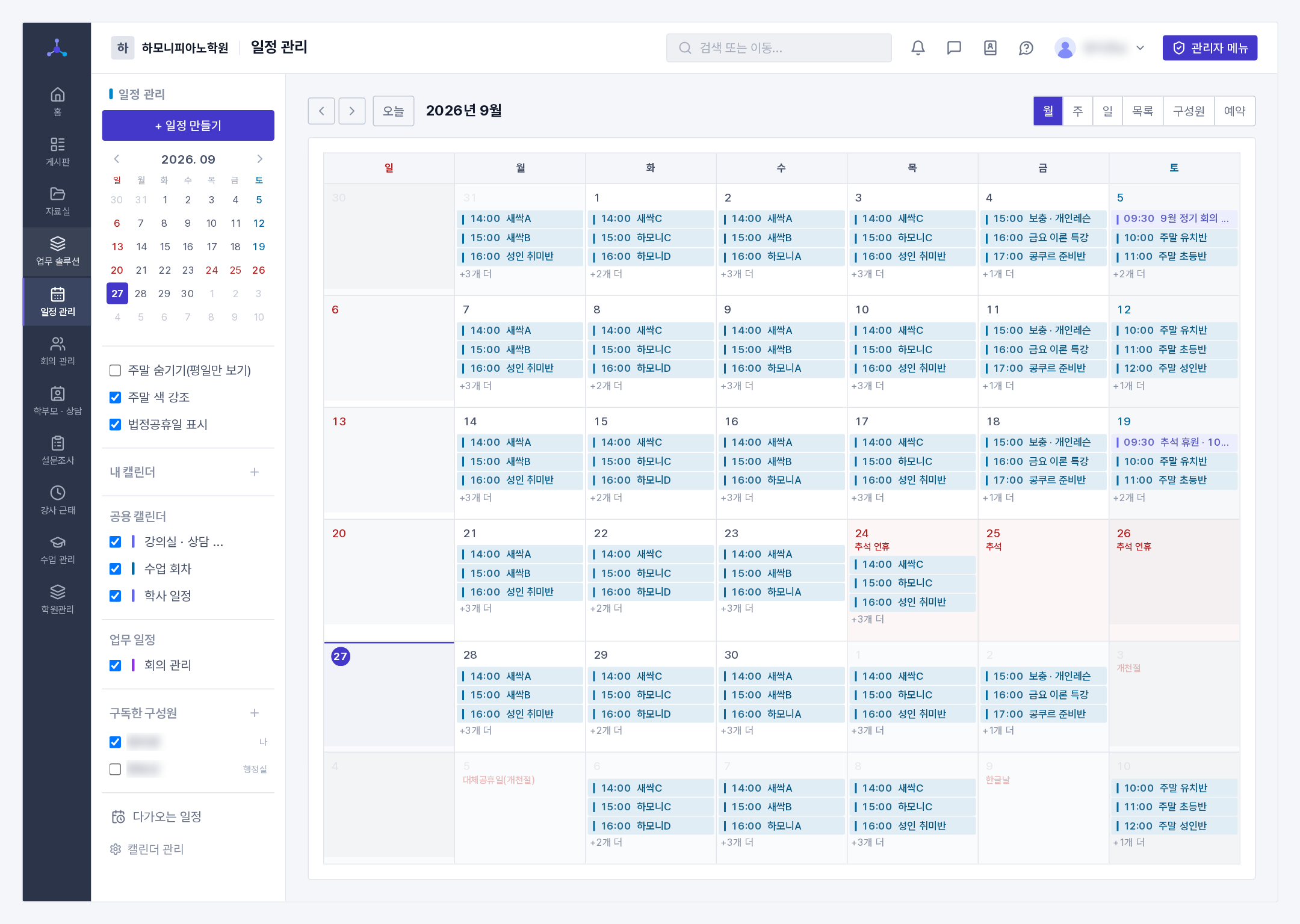Select date 15 in mini calendar
Viewport: 1300px width, 924px height.
(164, 247)
